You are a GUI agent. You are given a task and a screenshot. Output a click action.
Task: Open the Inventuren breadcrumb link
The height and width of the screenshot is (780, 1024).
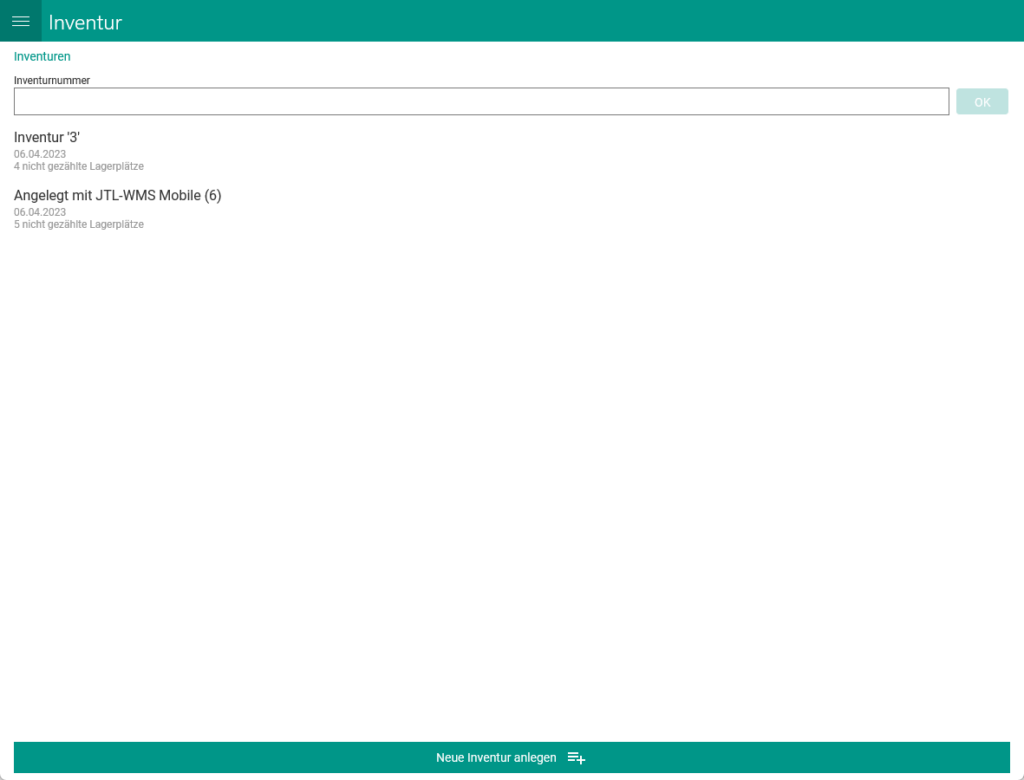point(42,57)
